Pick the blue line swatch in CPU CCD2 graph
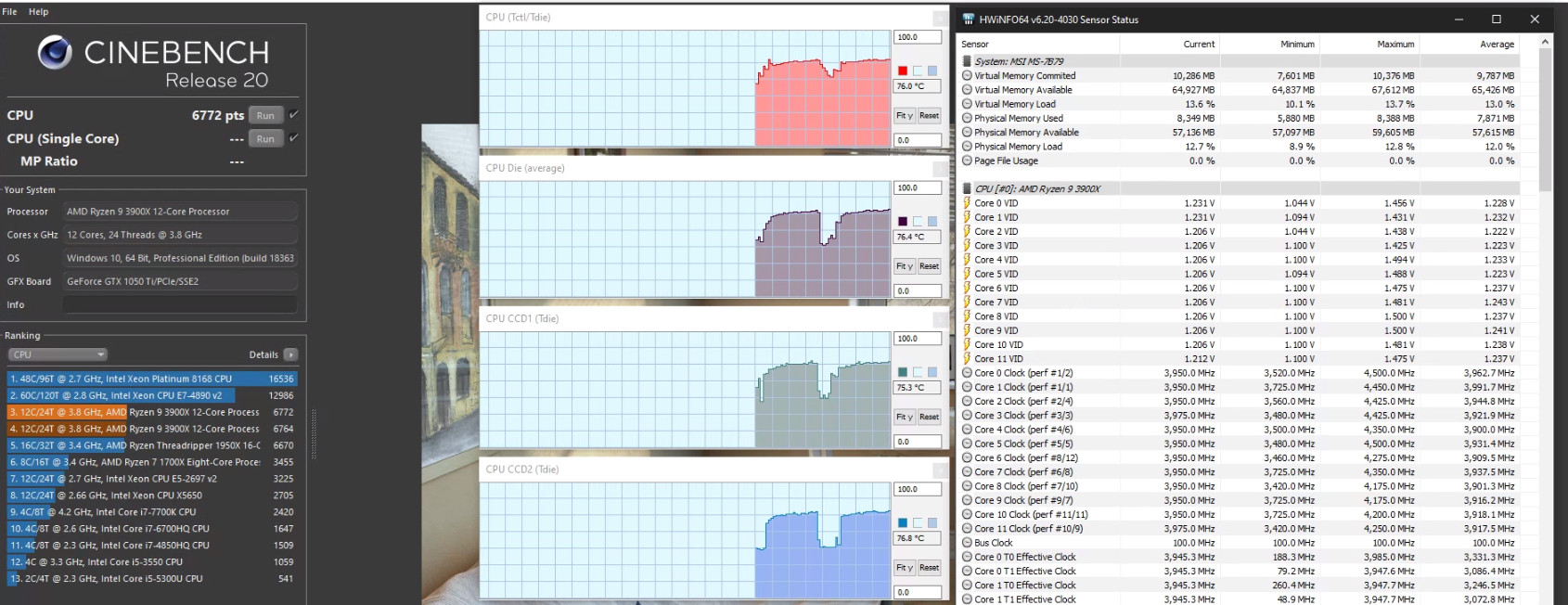Viewport: 1568px width, 605px height. coord(903,522)
